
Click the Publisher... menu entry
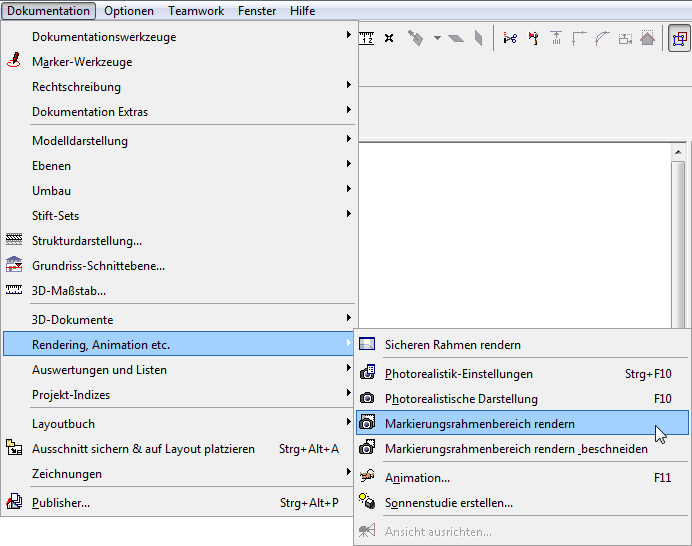[179, 502]
